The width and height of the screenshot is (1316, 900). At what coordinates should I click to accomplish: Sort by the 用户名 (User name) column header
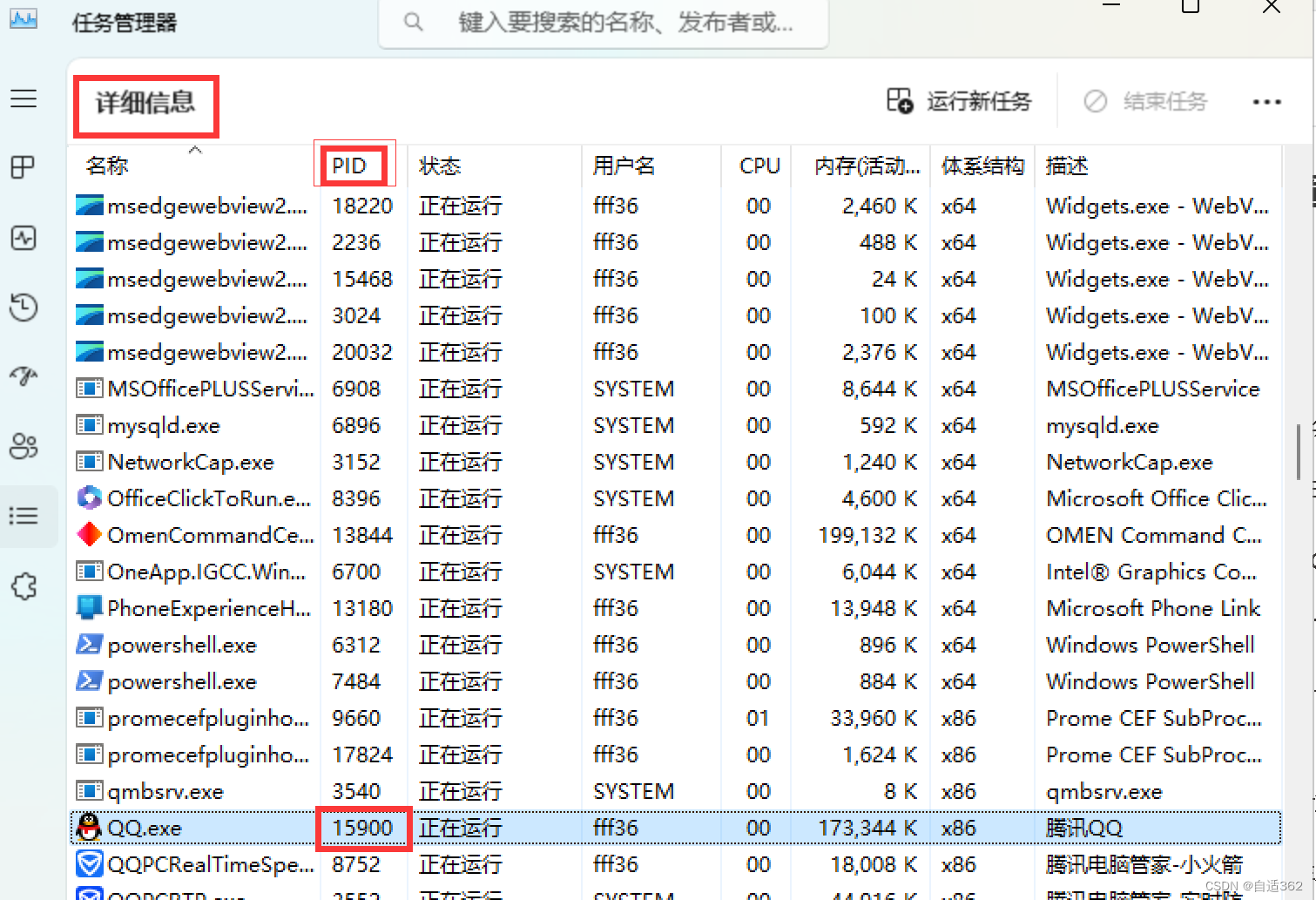(624, 166)
